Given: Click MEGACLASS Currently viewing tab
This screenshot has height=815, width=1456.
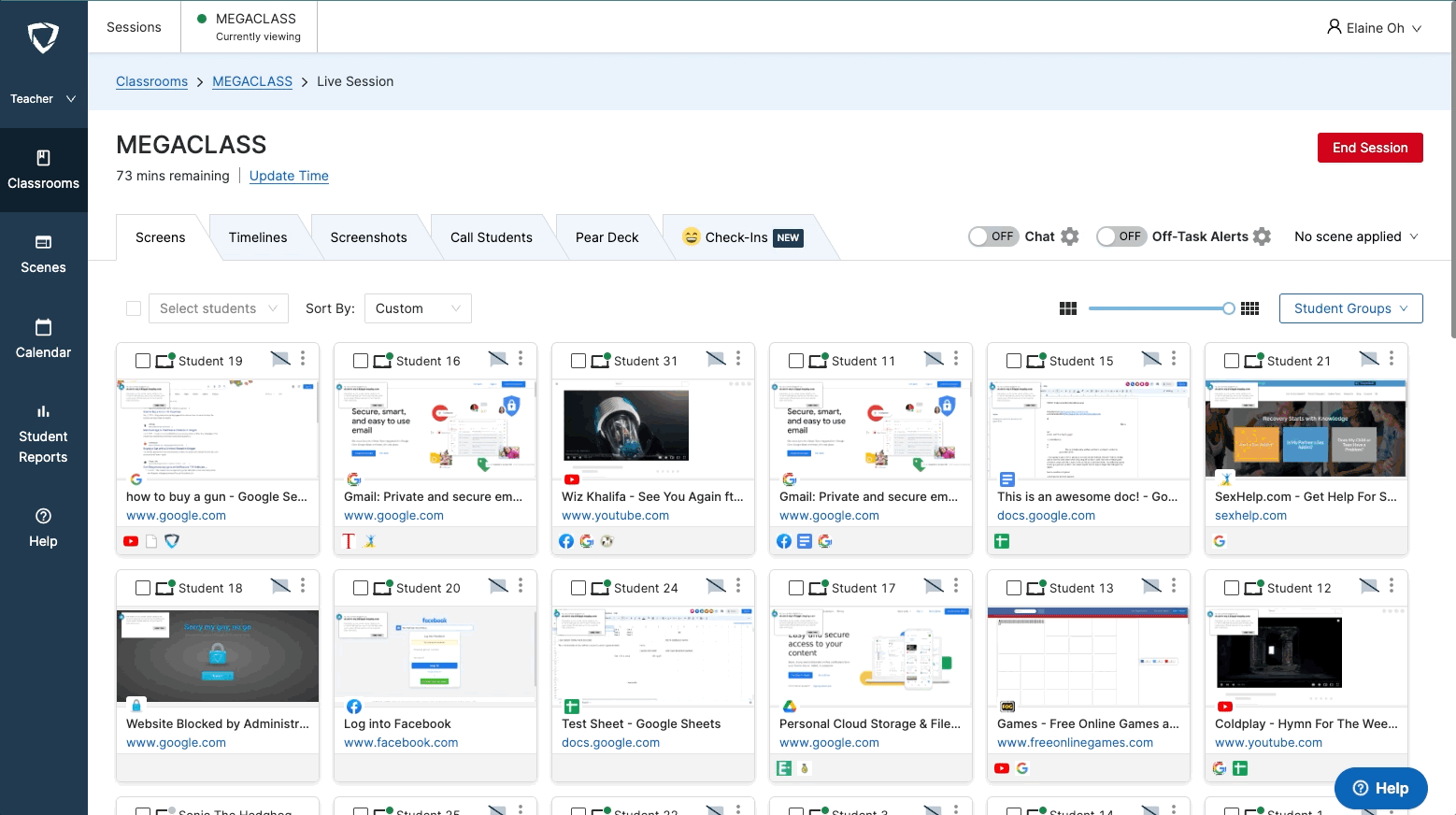Looking at the screenshot, I should pos(250,27).
